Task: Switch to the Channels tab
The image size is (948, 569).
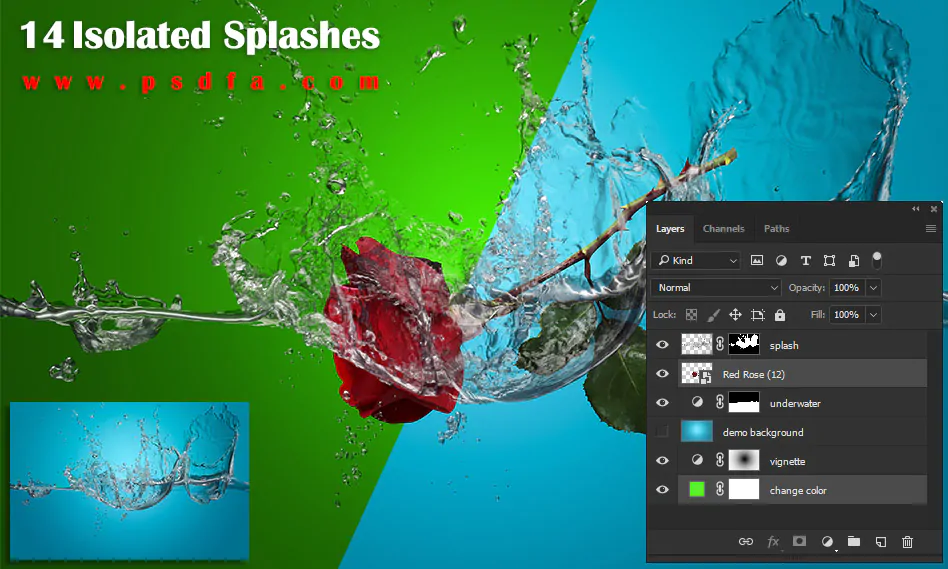Action: [x=724, y=229]
